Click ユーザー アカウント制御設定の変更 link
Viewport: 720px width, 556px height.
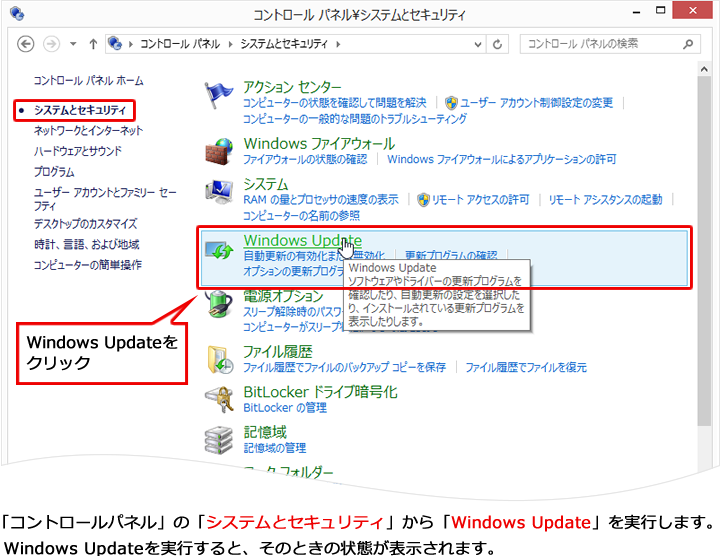click(x=536, y=103)
